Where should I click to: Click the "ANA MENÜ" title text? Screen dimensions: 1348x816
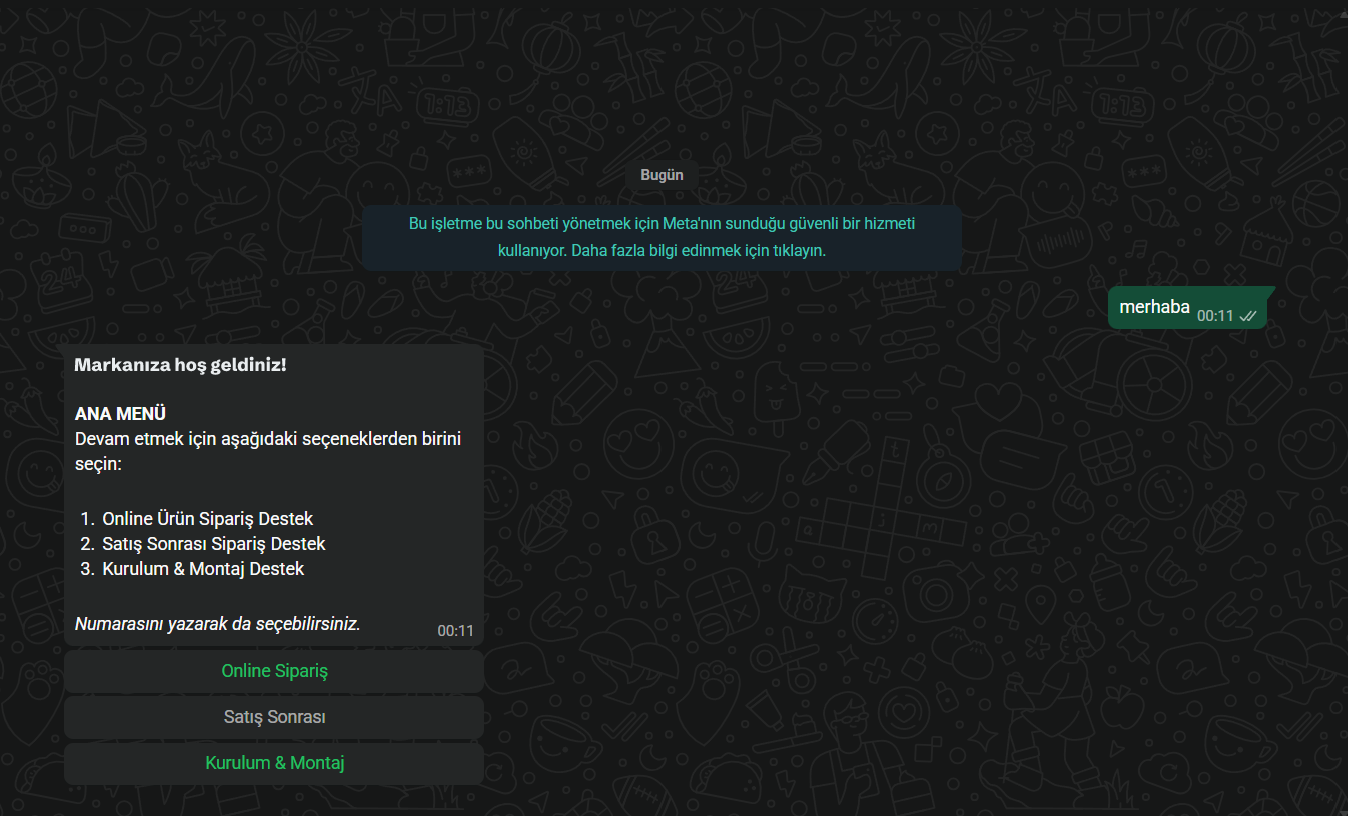click(x=120, y=414)
